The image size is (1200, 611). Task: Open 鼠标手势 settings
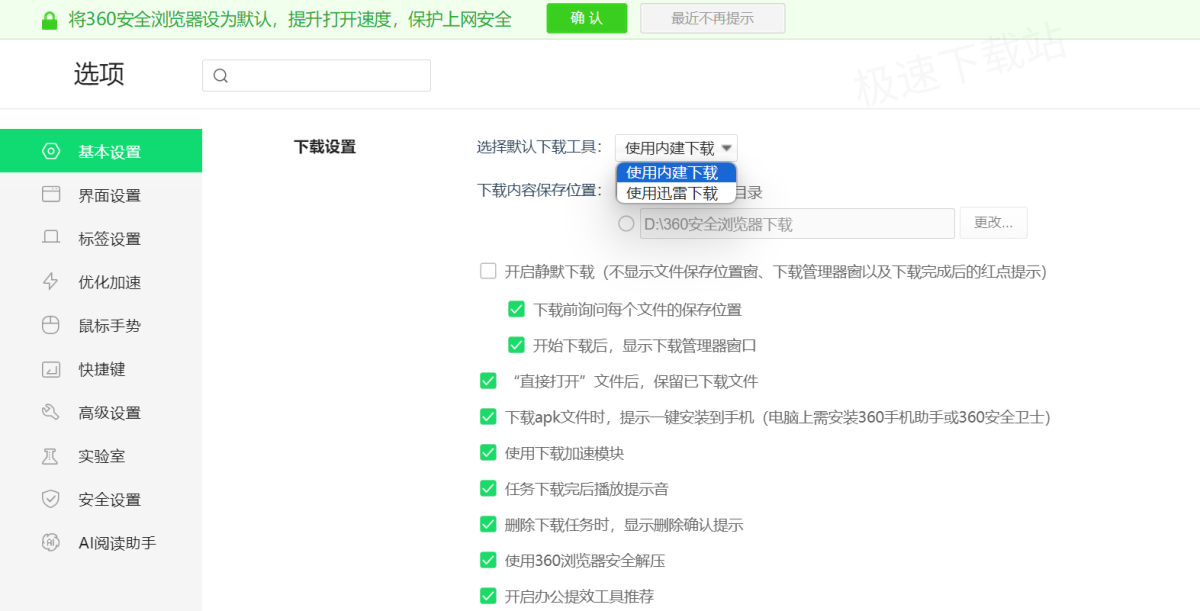coord(101,325)
